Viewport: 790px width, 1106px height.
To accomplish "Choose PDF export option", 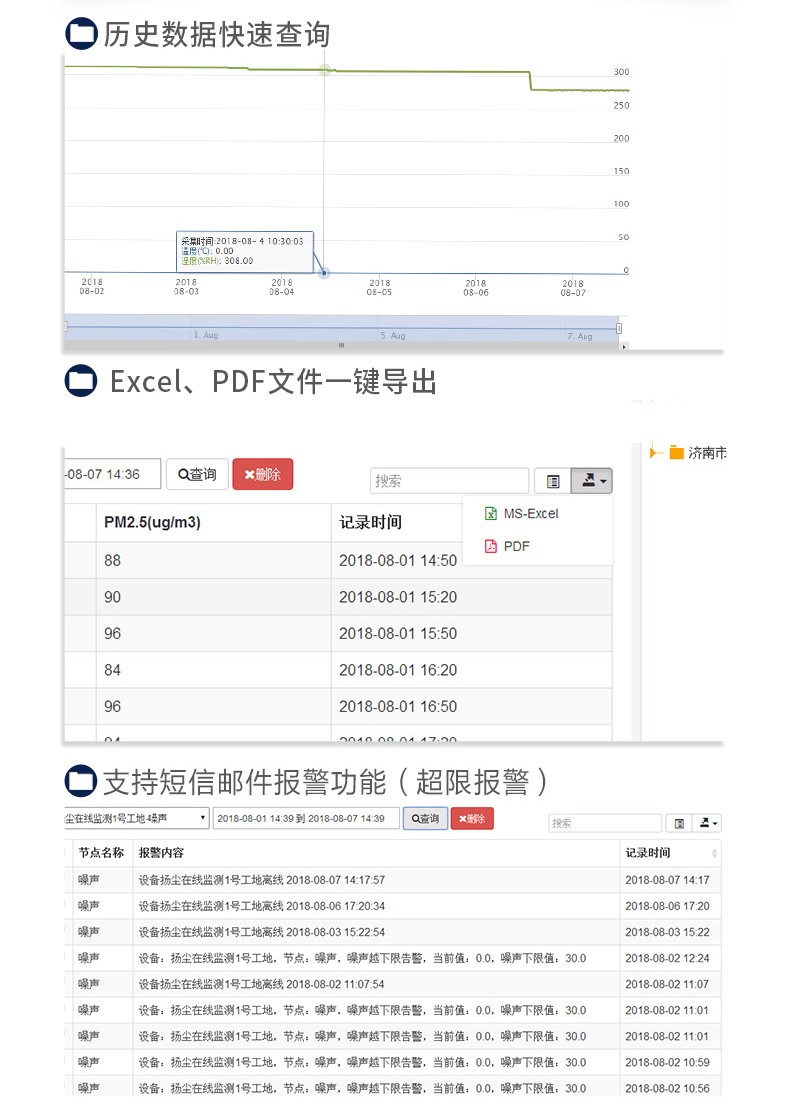I will coord(516,546).
